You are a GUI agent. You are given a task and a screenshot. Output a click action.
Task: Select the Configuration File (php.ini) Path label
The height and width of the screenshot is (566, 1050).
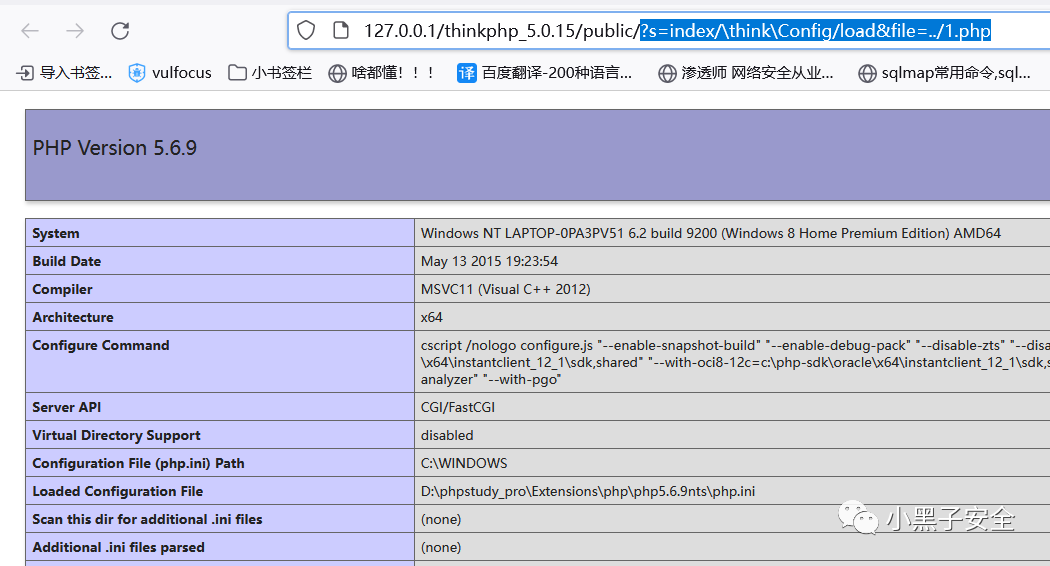point(138,464)
